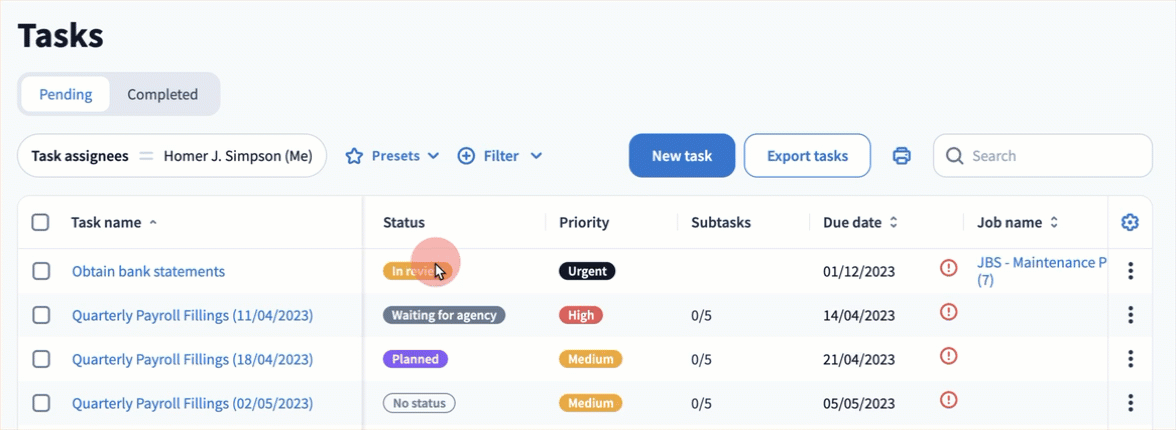Select Quarterly Payroll Fillings (18/04/2023) checkbox
Image resolution: width=1176 pixels, height=430 pixels.
pos(41,359)
